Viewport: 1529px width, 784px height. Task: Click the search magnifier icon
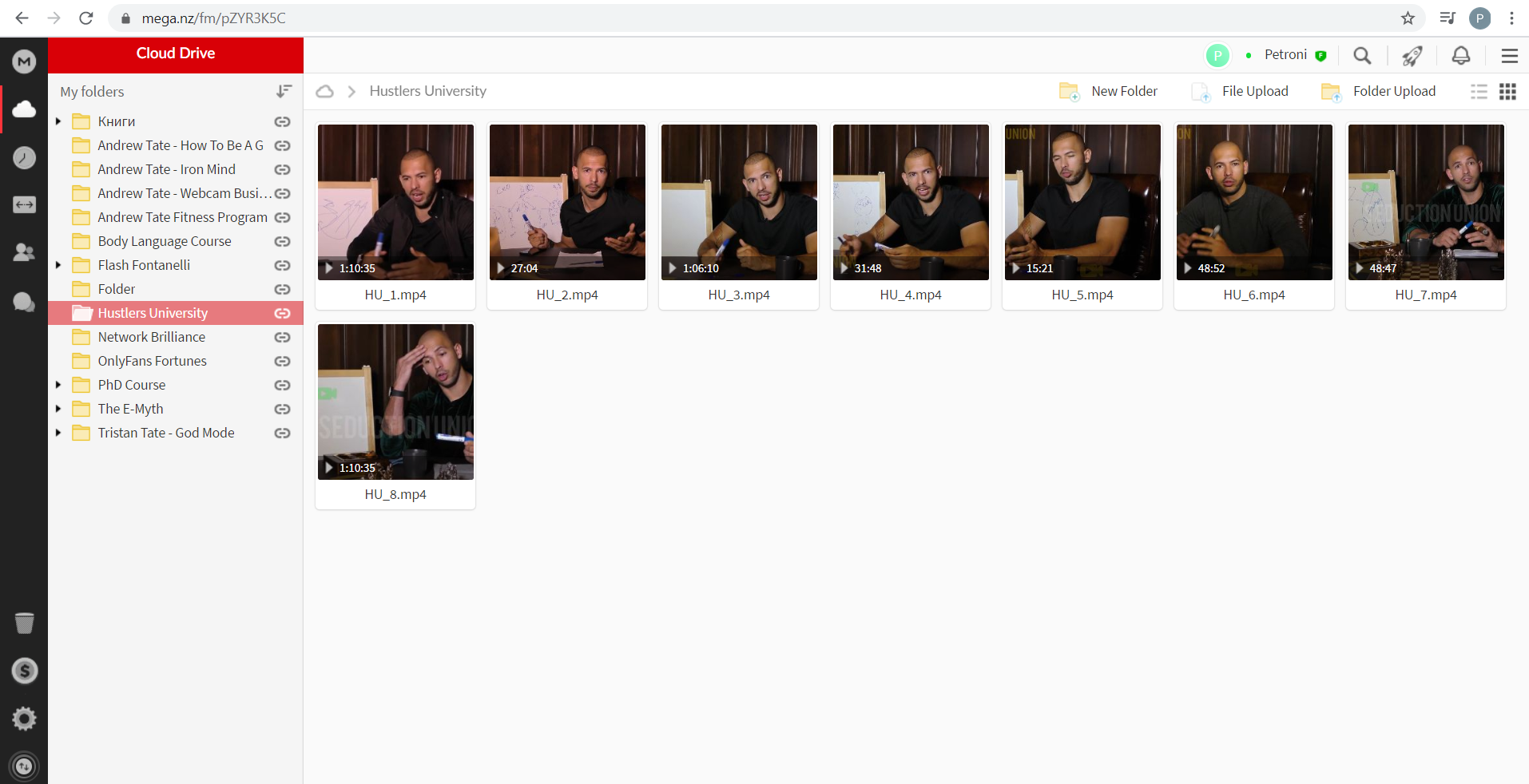click(x=1362, y=55)
